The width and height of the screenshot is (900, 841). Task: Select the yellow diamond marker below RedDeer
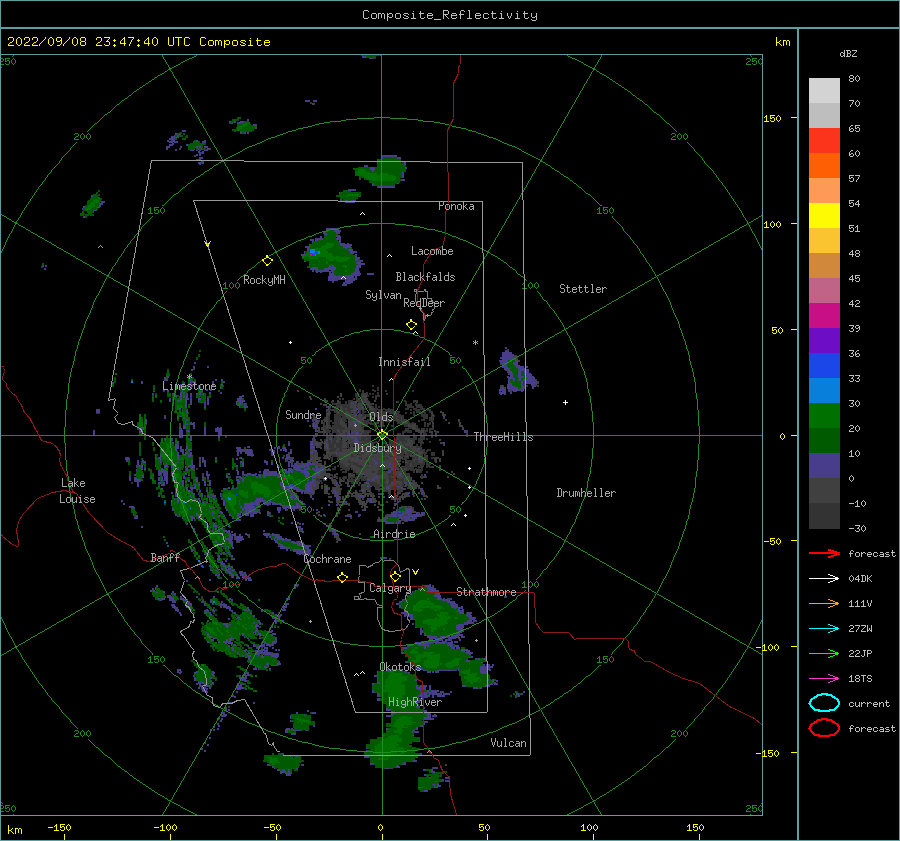(411, 325)
